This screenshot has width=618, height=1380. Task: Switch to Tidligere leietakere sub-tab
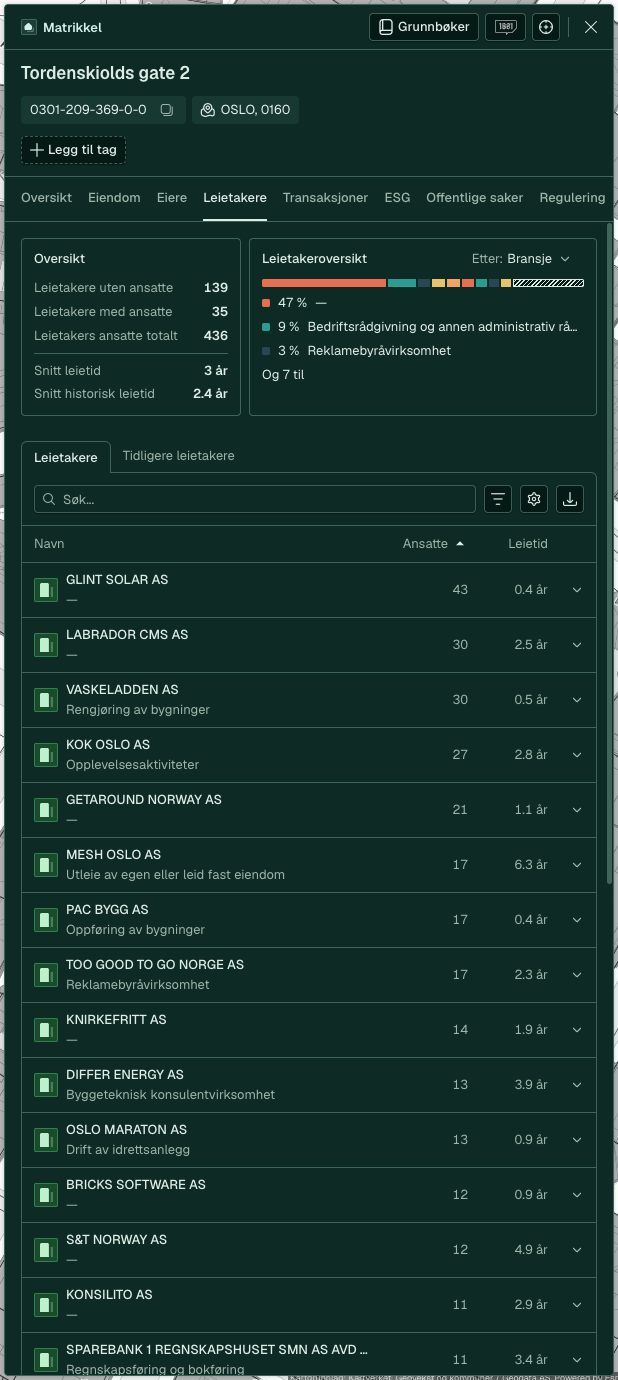178,456
